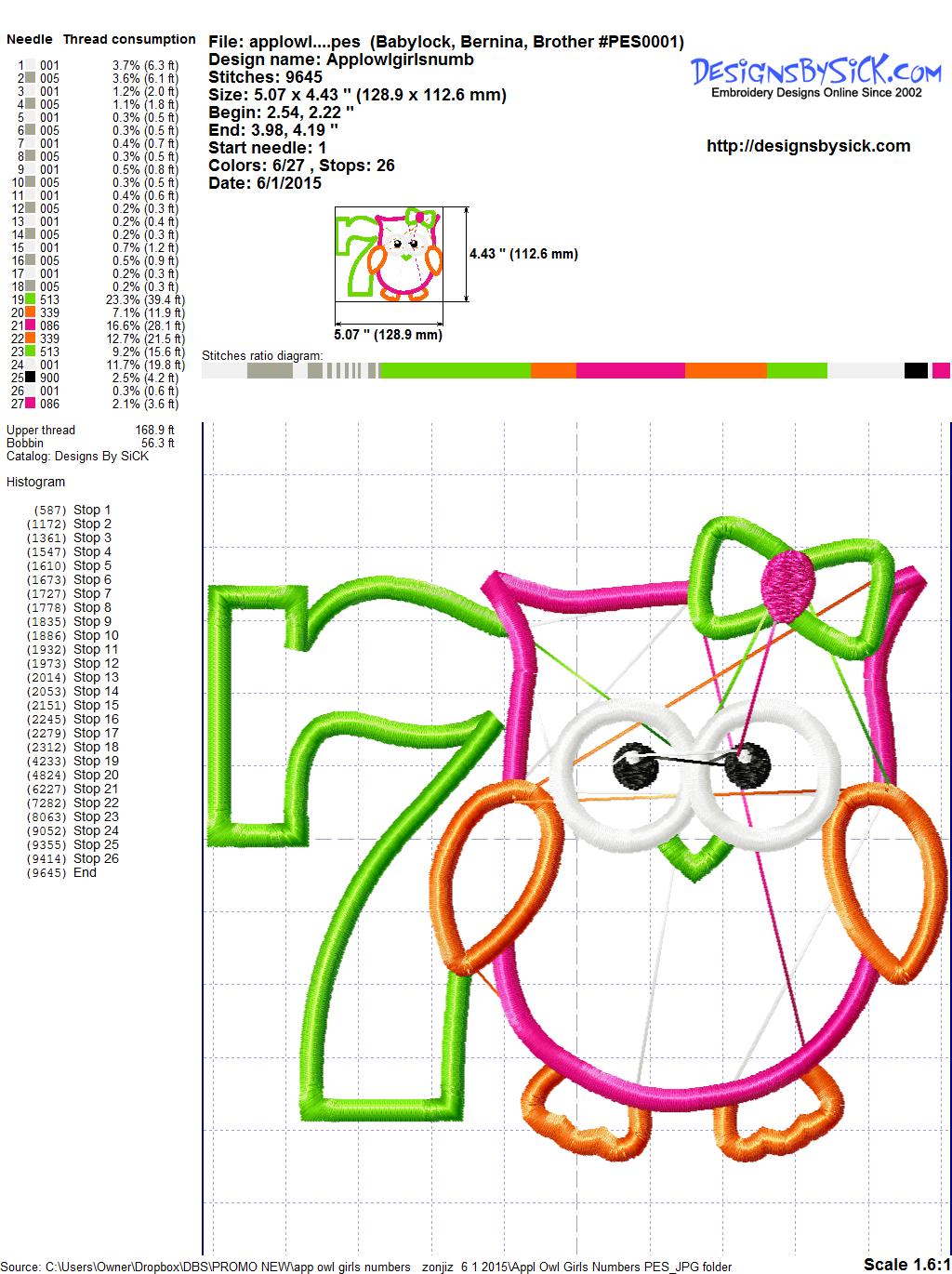The width and height of the screenshot is (952, 1274).
Task: Click the End entry in the histogram
Action: [x=85, y=872]
